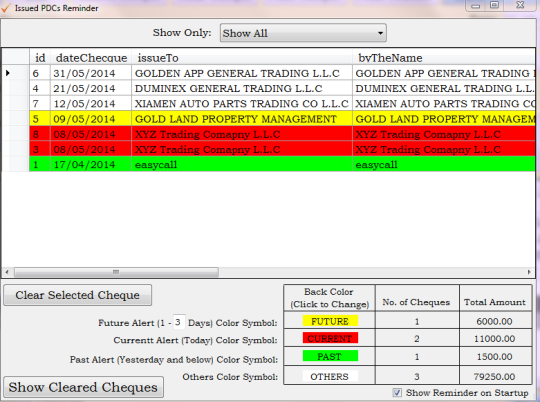Select easycall issueTo cell
Viewport: 540px width, 402px height.
[x=242, y=164]
